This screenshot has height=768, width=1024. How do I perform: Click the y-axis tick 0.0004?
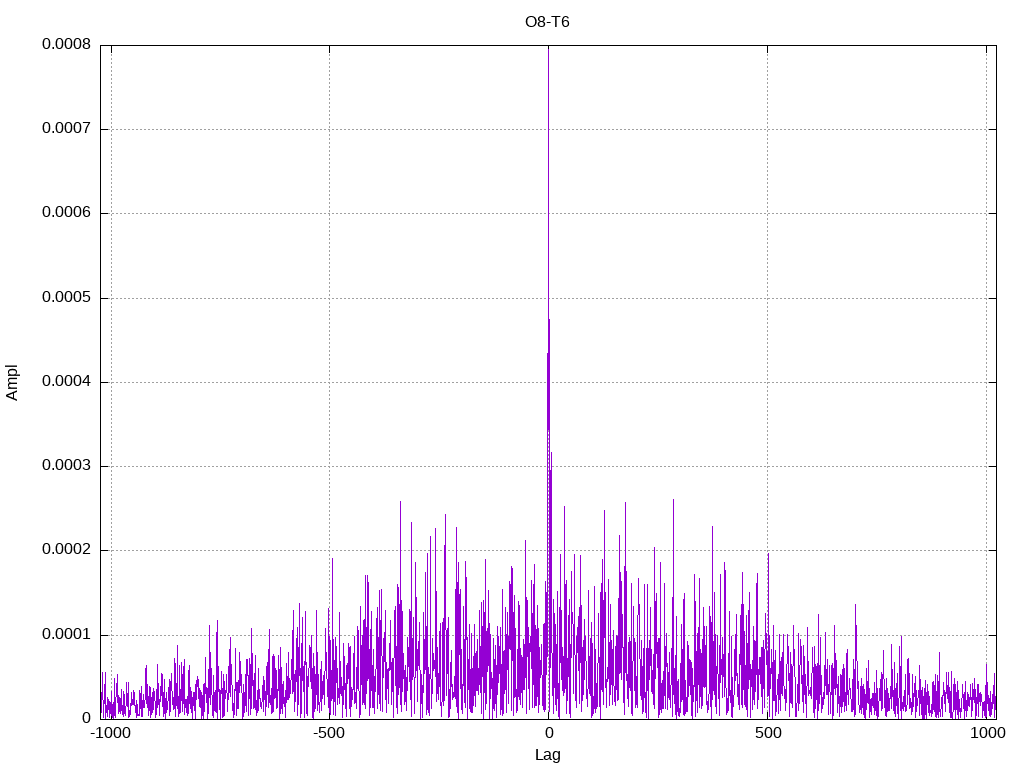(66, 381)
